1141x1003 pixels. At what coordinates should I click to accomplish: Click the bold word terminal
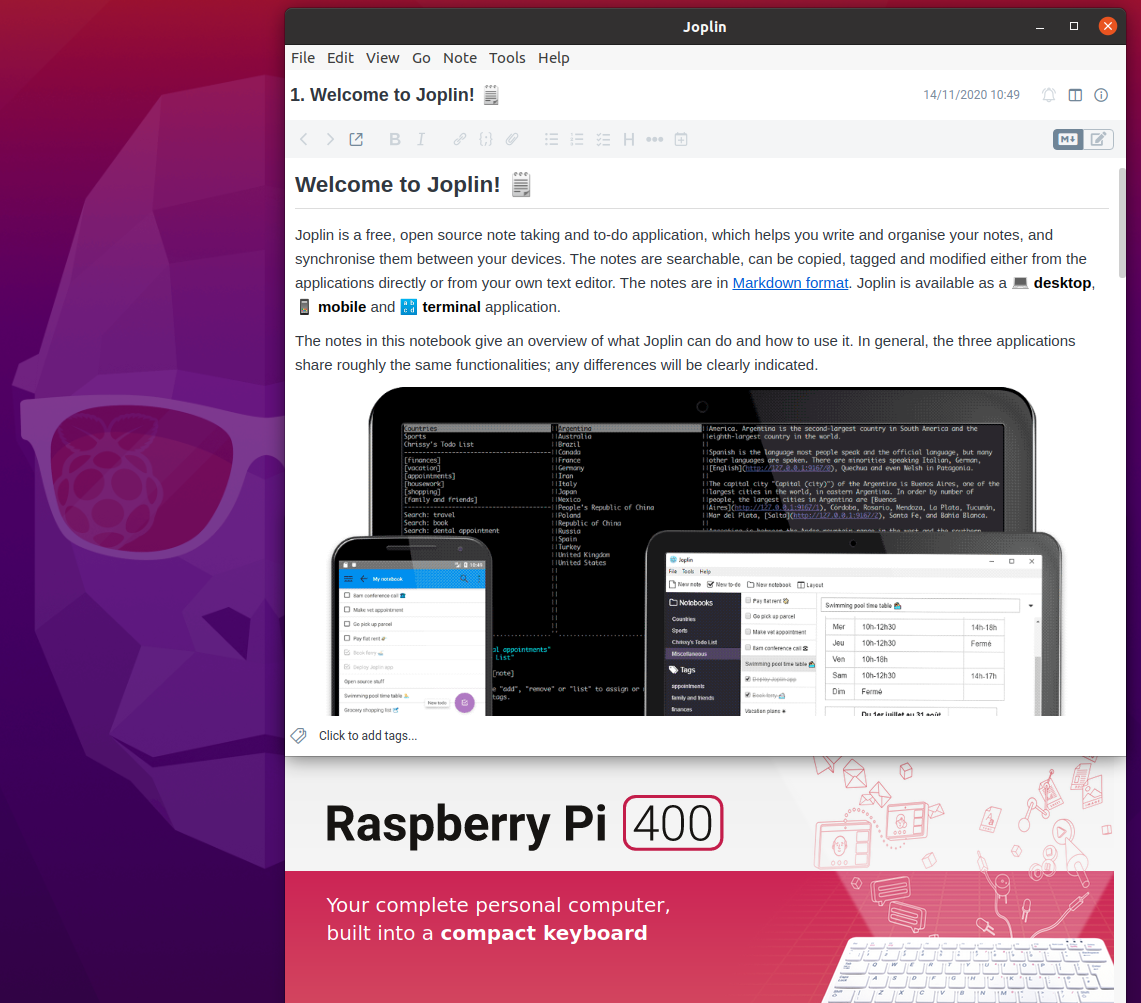coord(451,307)
